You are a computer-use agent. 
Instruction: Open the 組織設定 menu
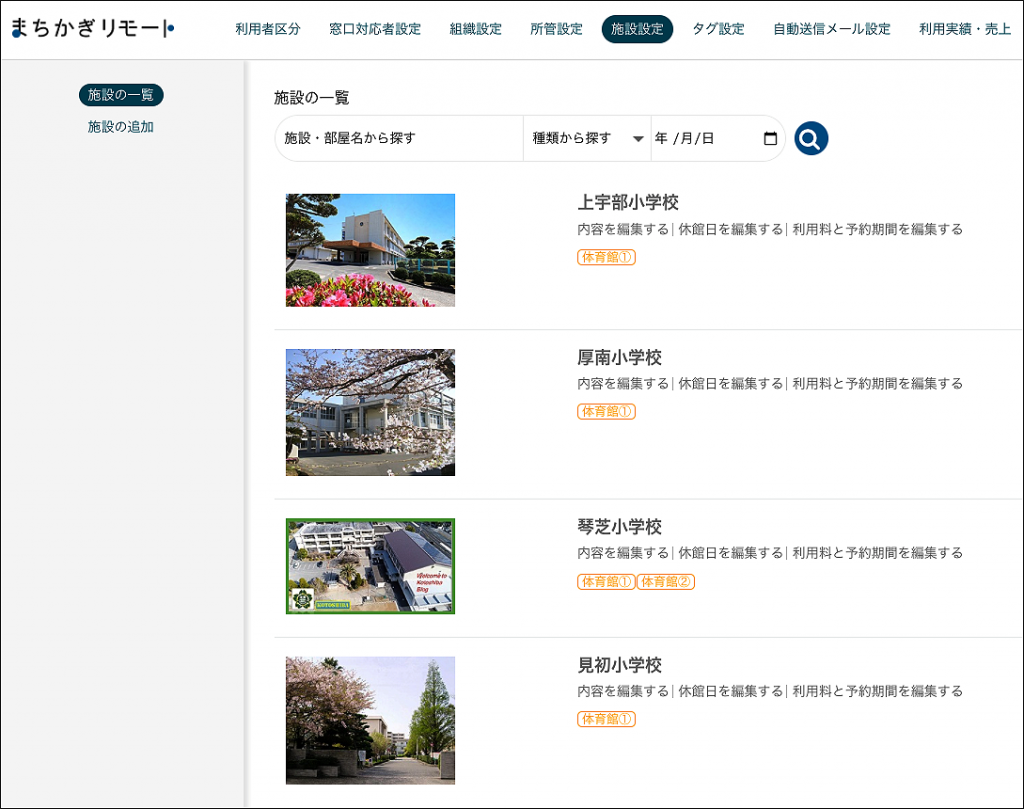coord(475,29)
